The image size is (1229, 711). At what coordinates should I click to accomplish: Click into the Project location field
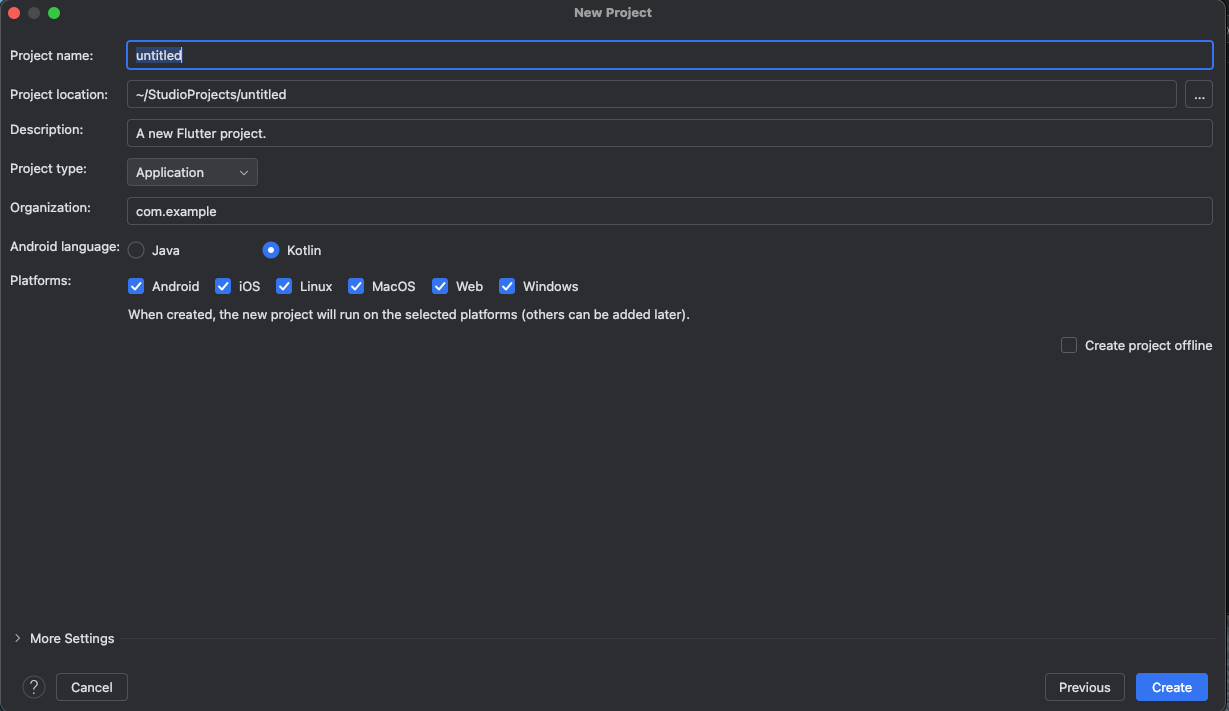point(652,94)
